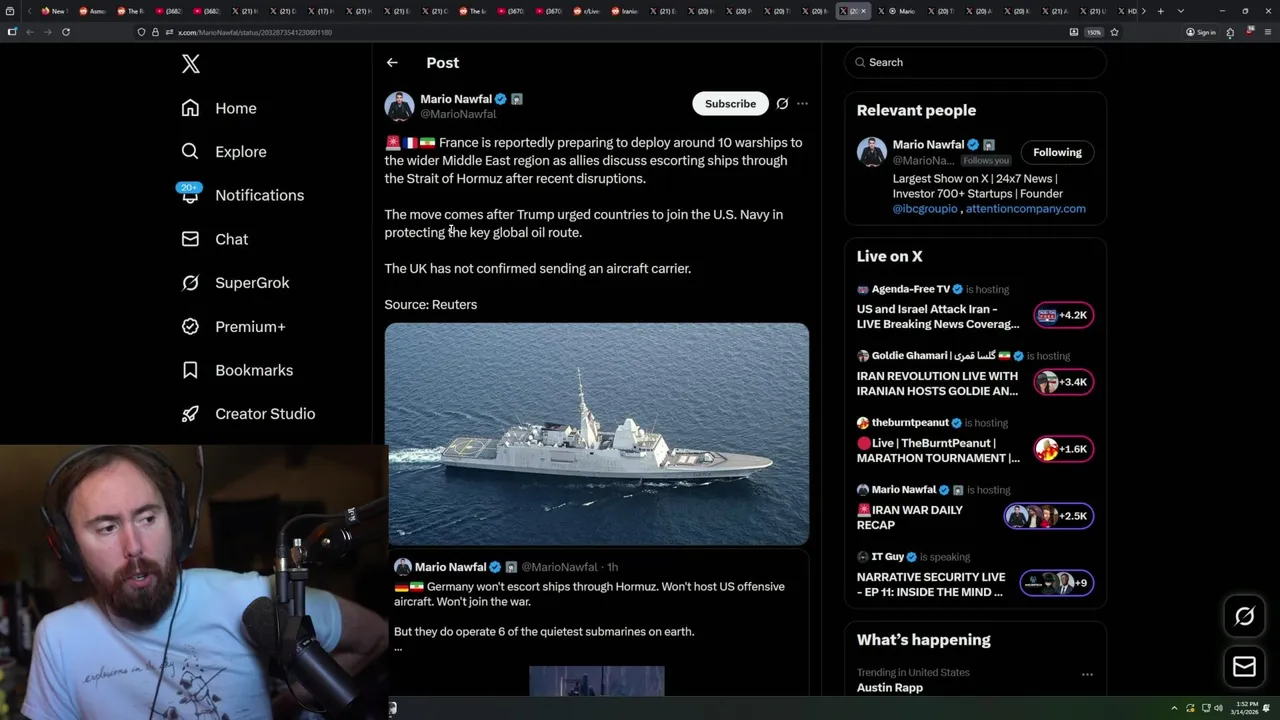Click the Following button for Mario Nawfal

click(x=1057, y=152)
